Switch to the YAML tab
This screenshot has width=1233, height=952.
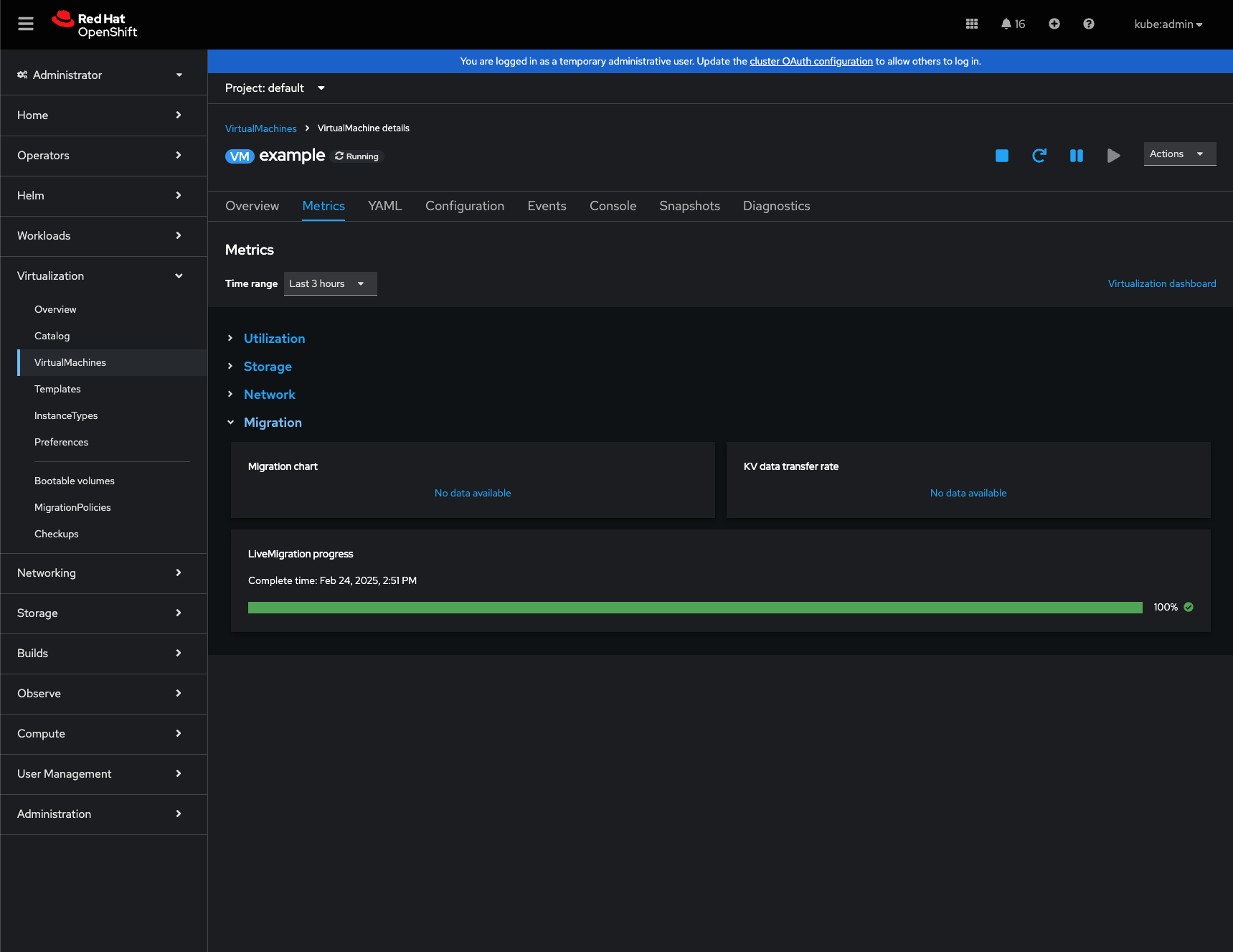coord(385,206)
